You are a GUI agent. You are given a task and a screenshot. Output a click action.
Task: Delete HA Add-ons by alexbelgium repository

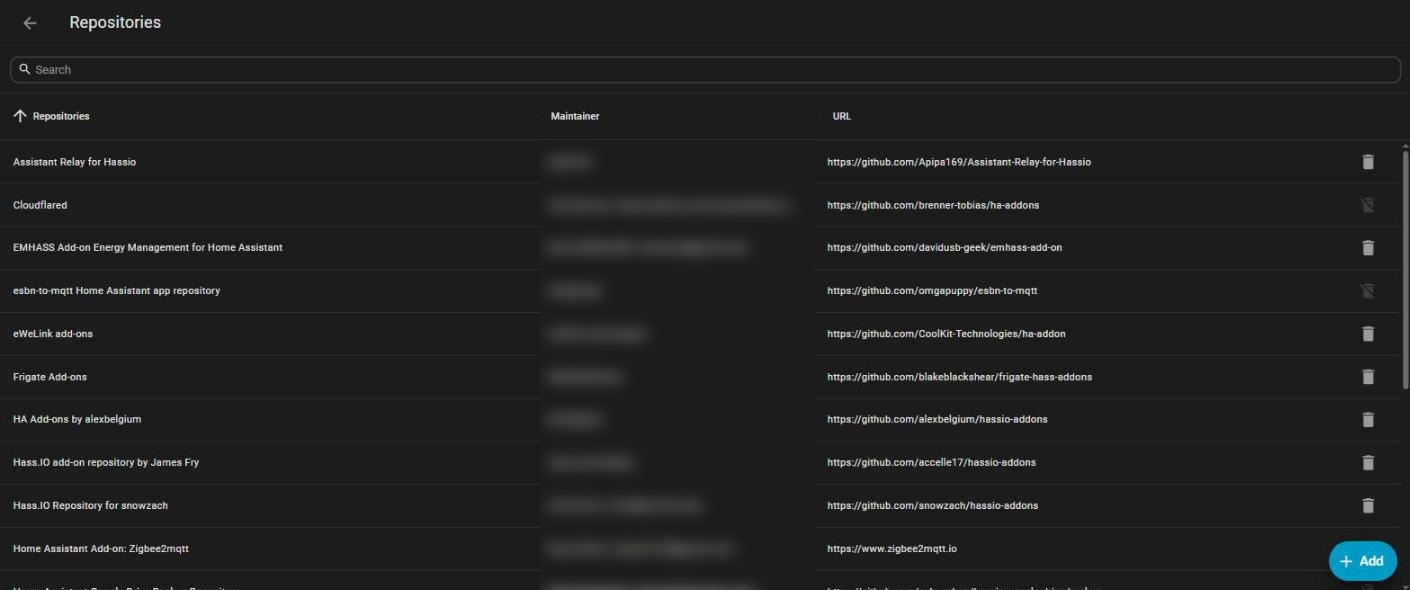click(x=1368, y=420)
